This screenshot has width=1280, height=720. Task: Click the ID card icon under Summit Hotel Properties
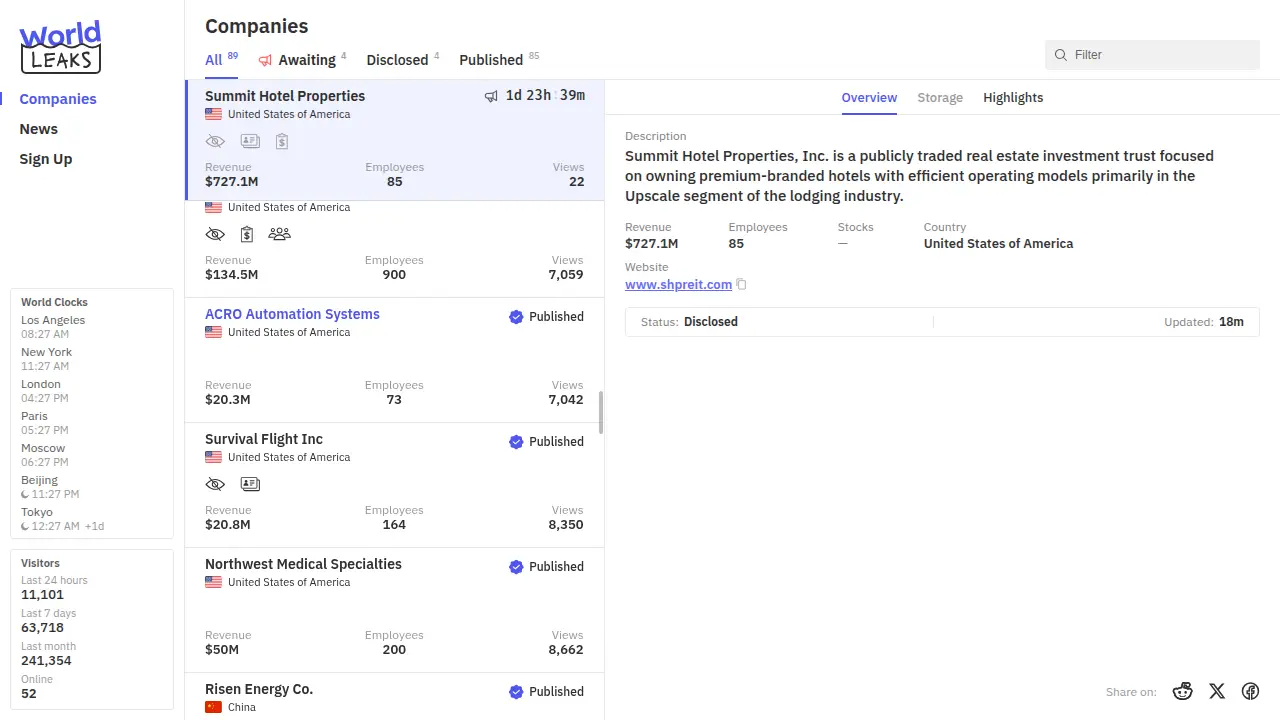tap(250, 142)
